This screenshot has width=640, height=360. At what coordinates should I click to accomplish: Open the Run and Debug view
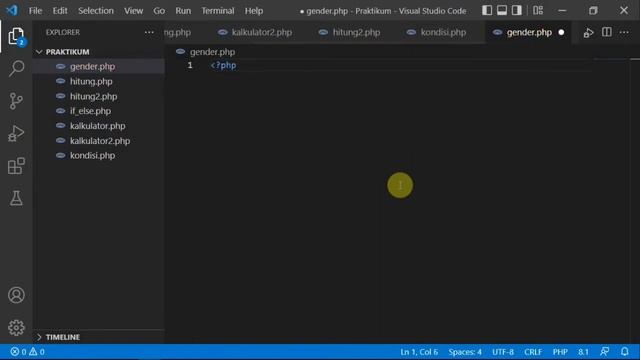(x=16, y=133)
